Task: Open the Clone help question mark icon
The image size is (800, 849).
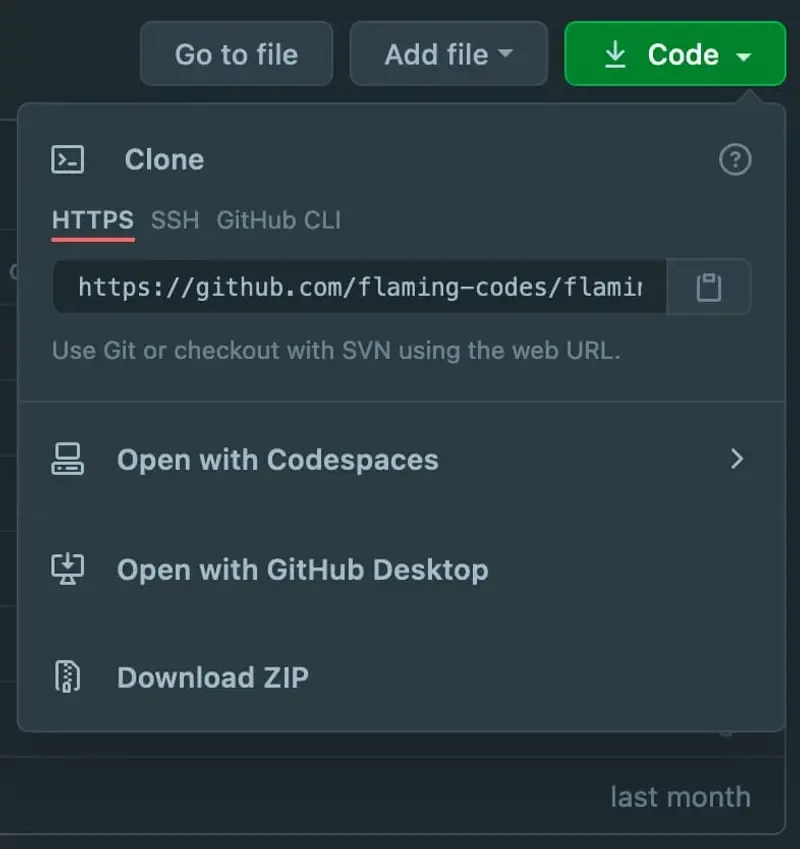Action: [x=735, y=160]
